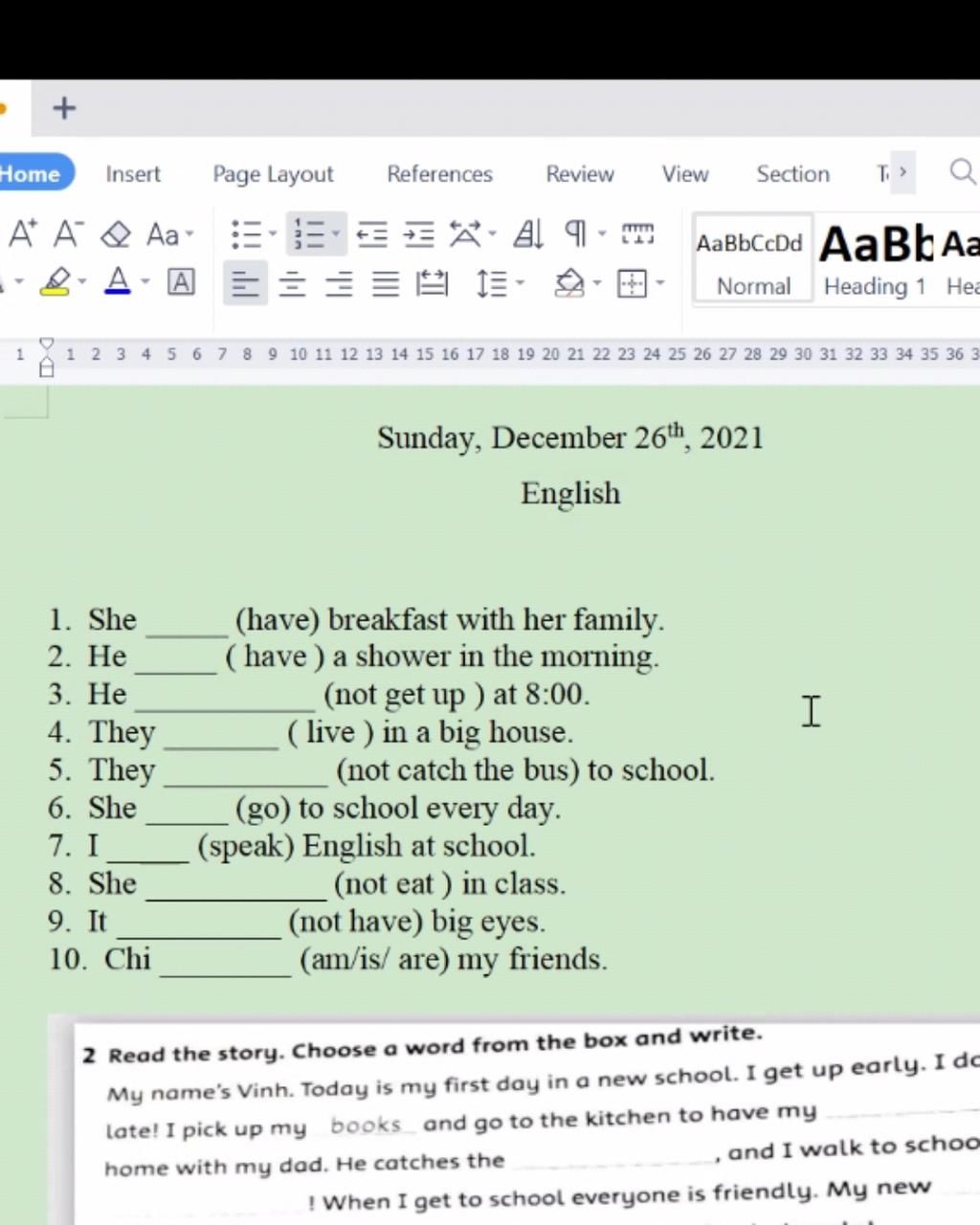Apply character border with boxed A icon
This screenshot has height=1225, width=980.
click(x=181, y=282)
